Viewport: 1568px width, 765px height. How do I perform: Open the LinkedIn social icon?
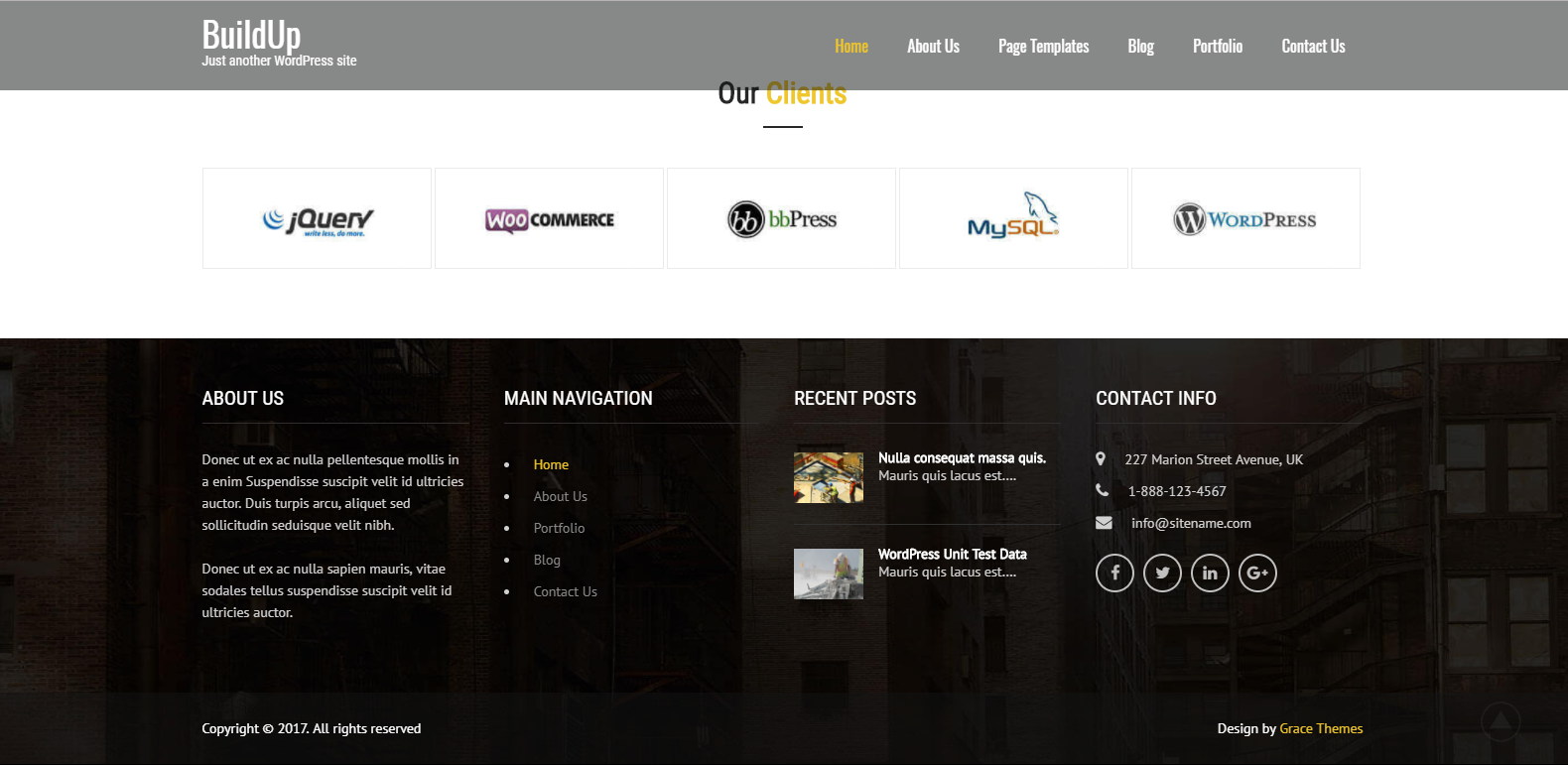[1210, 573]
